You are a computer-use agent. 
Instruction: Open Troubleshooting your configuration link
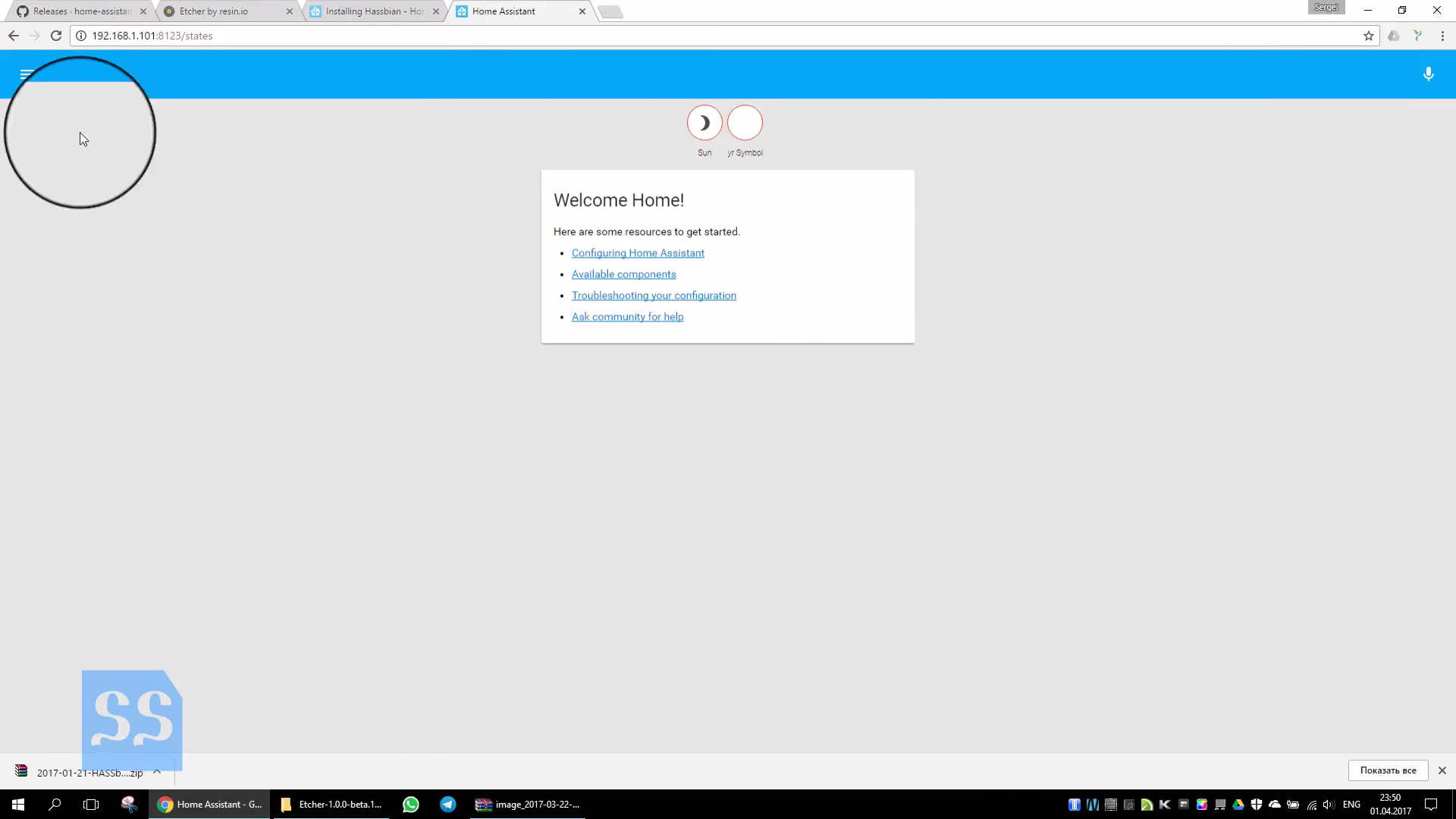tap(654, 296)
